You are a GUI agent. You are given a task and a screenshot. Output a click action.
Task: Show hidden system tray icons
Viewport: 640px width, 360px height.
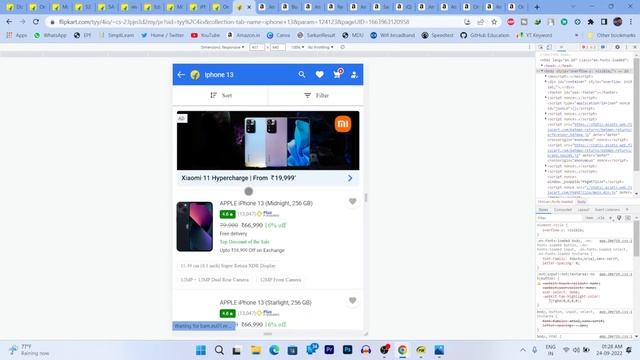point(523,350)
